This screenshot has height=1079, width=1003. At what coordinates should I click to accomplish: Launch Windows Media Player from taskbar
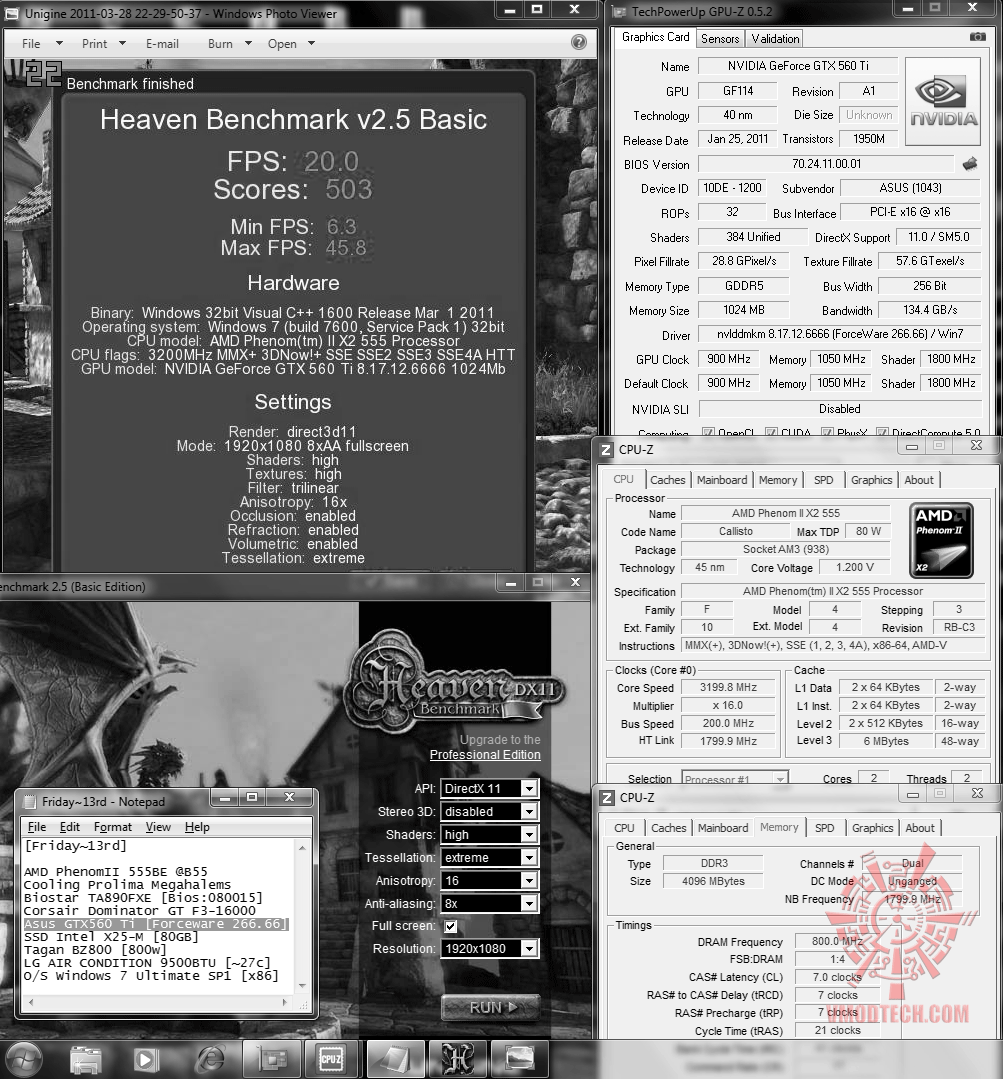click(145, 1060)
